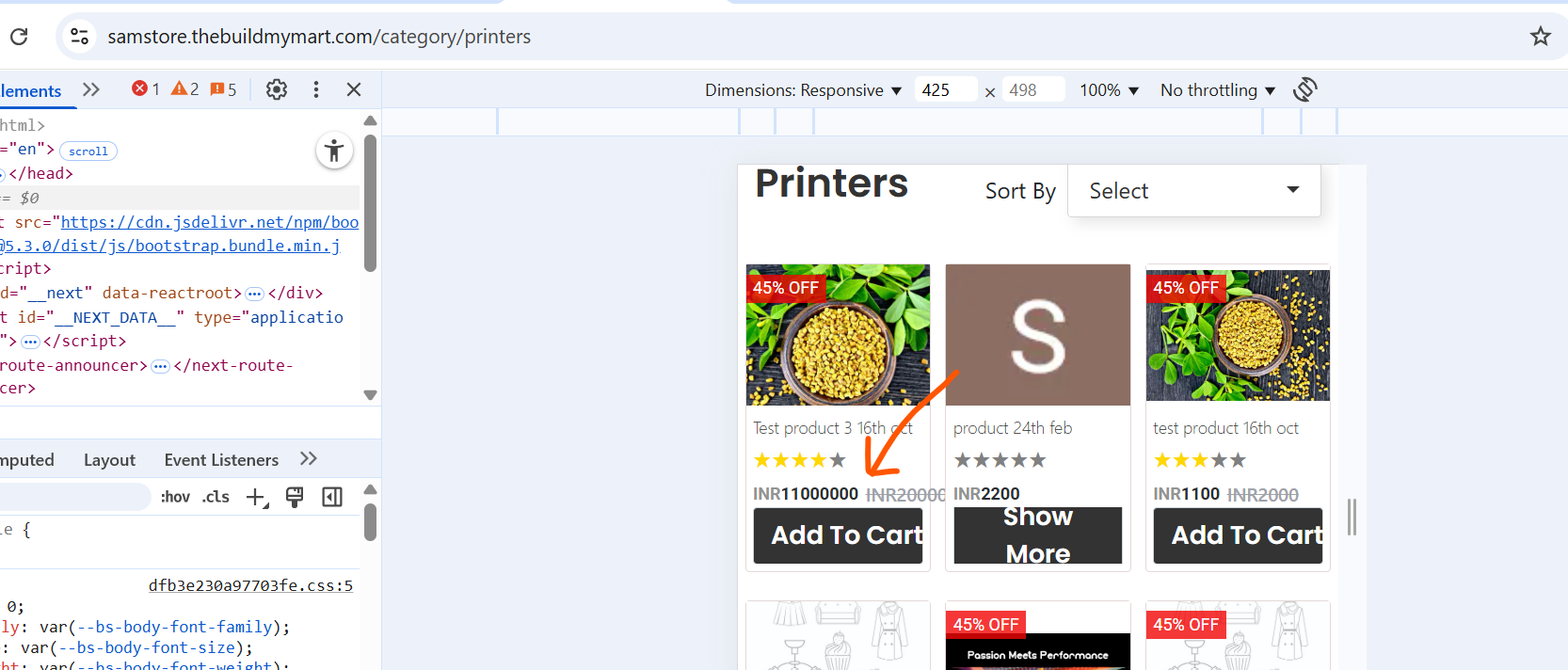Click the Styles pane scrollbar thumb
Screen dimensions: 1568x670
[370, 522]
